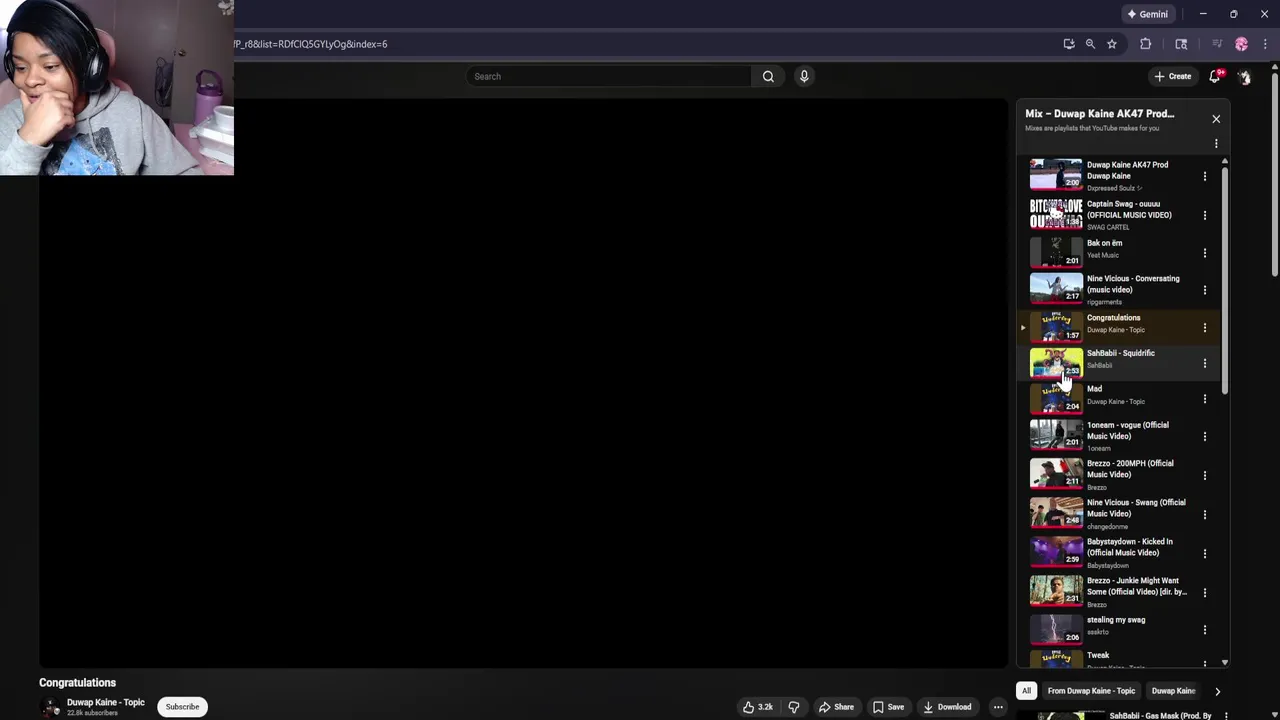Open the Duwap Kaine - Topic channel avatar
Image resolution: width=1280 pixels, height=720 pixels.
(x=50, y=707)
